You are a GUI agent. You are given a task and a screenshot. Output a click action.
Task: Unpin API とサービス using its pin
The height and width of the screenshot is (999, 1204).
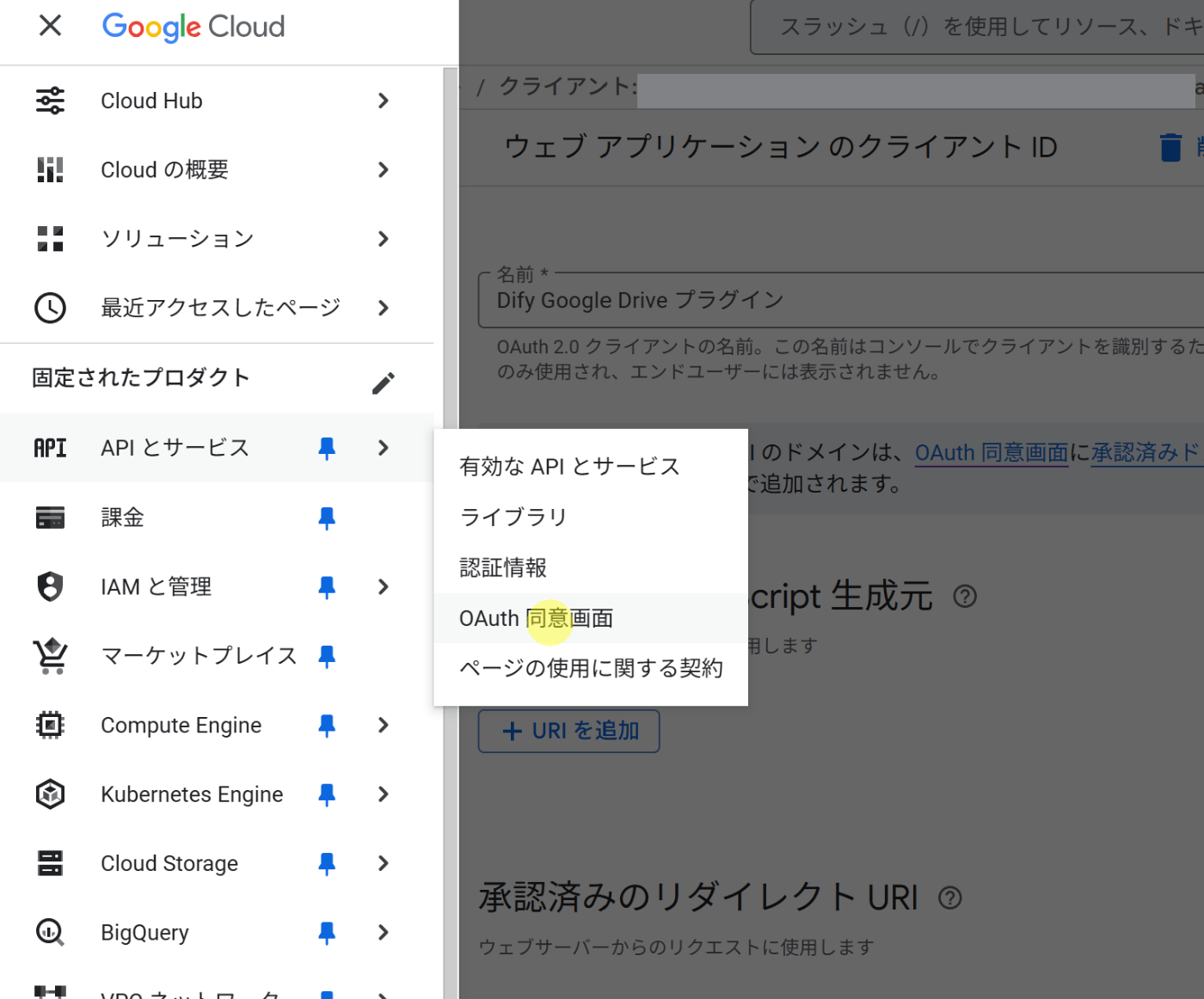click(x=327, y=448)
